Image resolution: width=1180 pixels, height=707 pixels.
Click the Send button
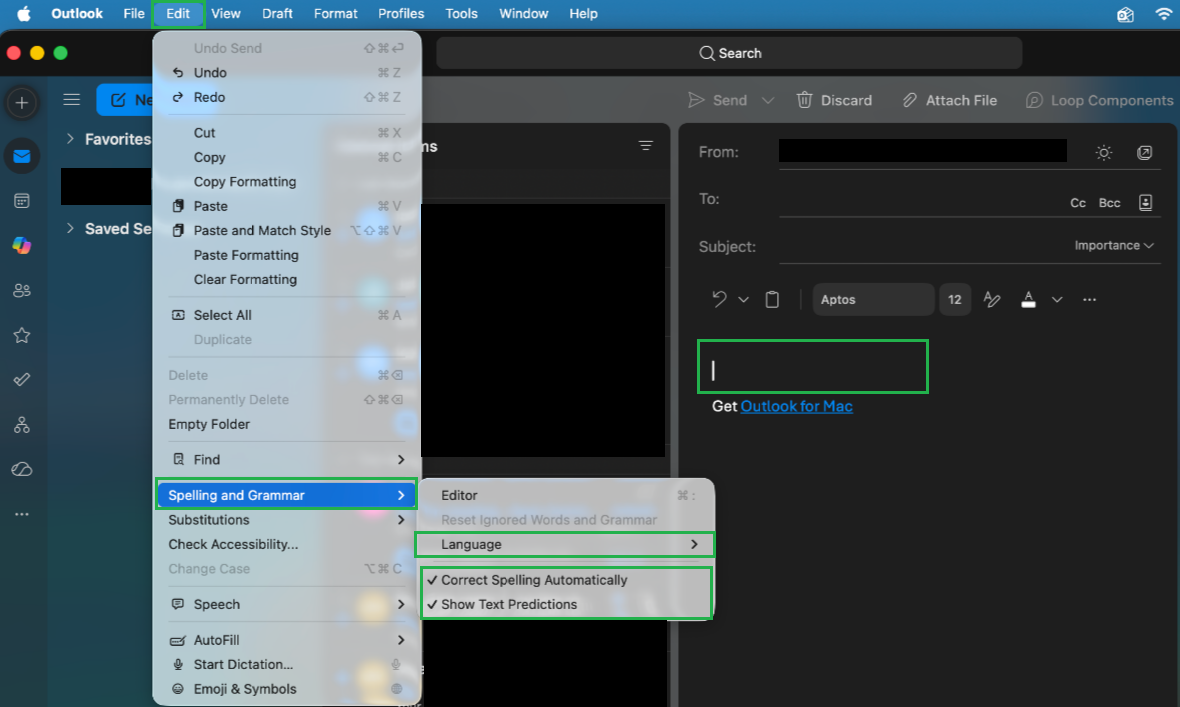[718, 100]
